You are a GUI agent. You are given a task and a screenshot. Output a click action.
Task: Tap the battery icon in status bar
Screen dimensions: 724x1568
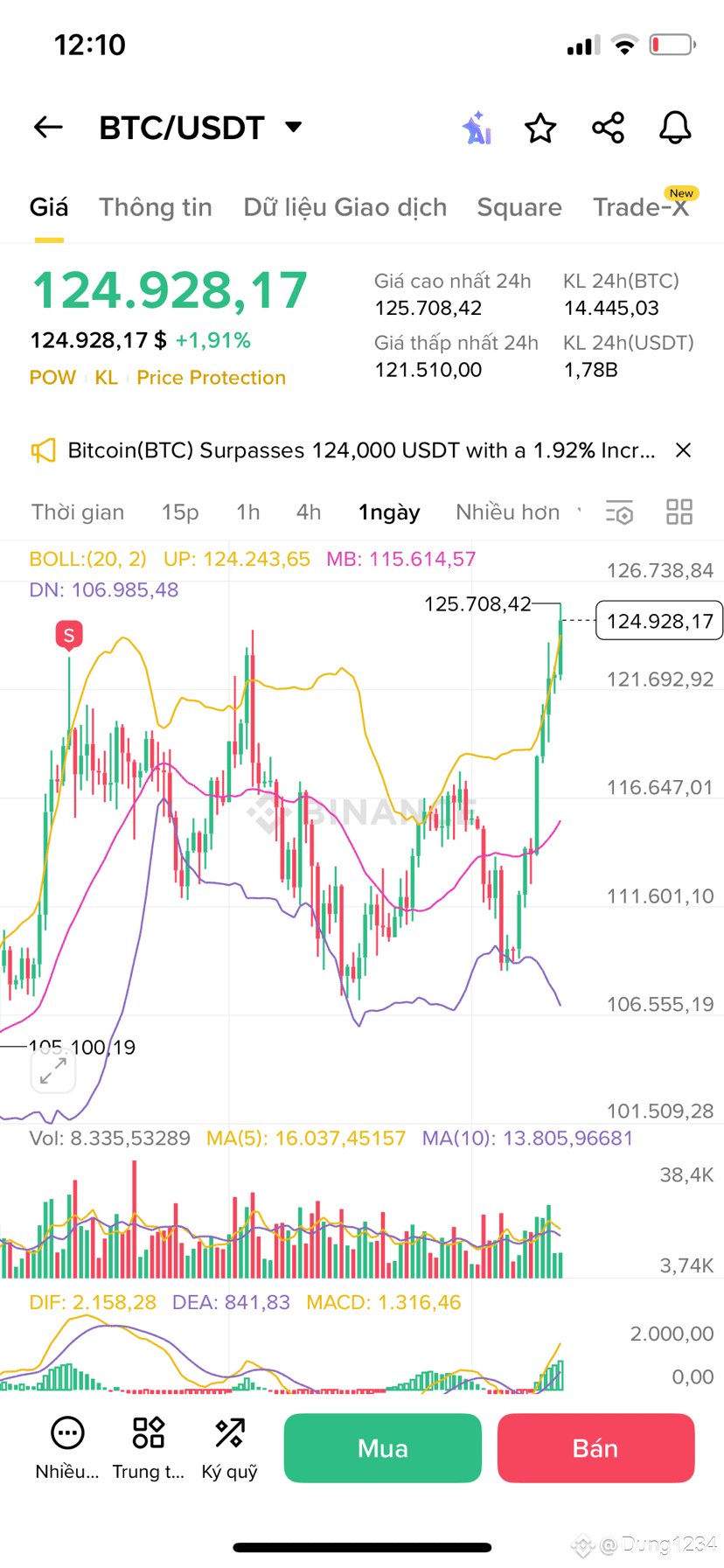coord(672,45)
